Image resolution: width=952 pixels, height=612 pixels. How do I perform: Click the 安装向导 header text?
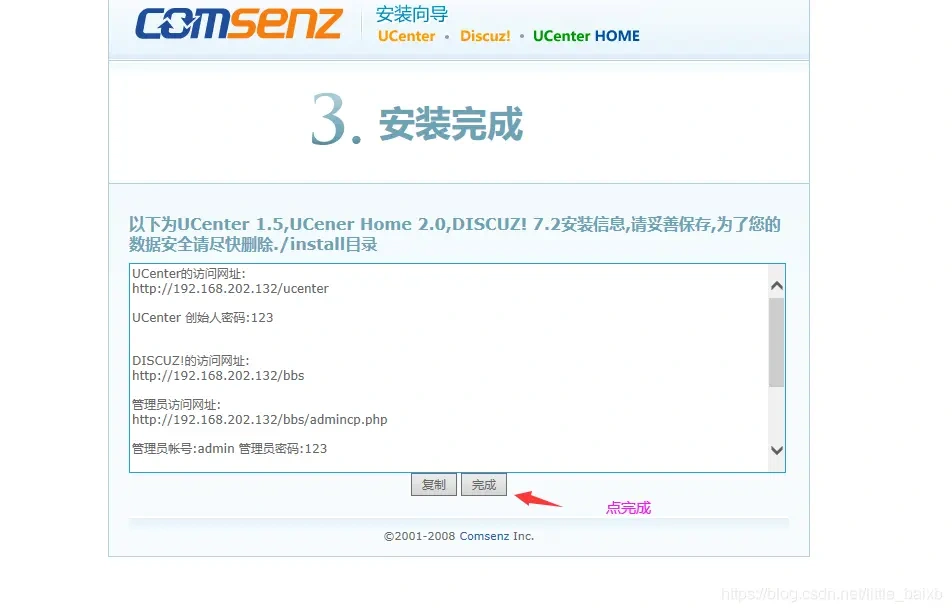coord(412,13)
